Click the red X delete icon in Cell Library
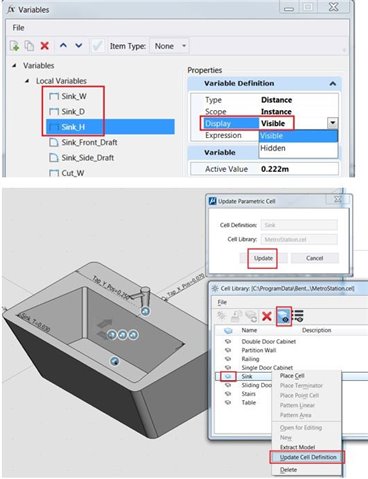This screenshot has width=368, height=479. [267, 316]
